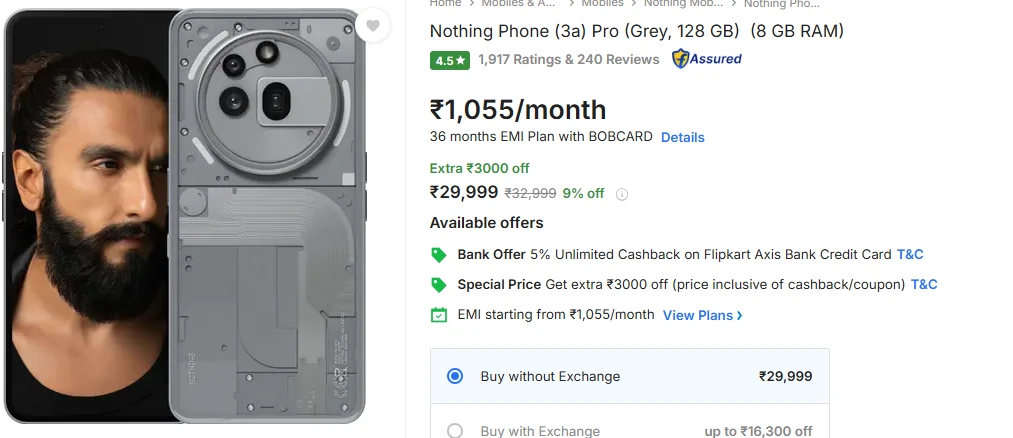1013x438 pixels.
Task: Click the EMI calendar icon
Action: coord(439,315)
